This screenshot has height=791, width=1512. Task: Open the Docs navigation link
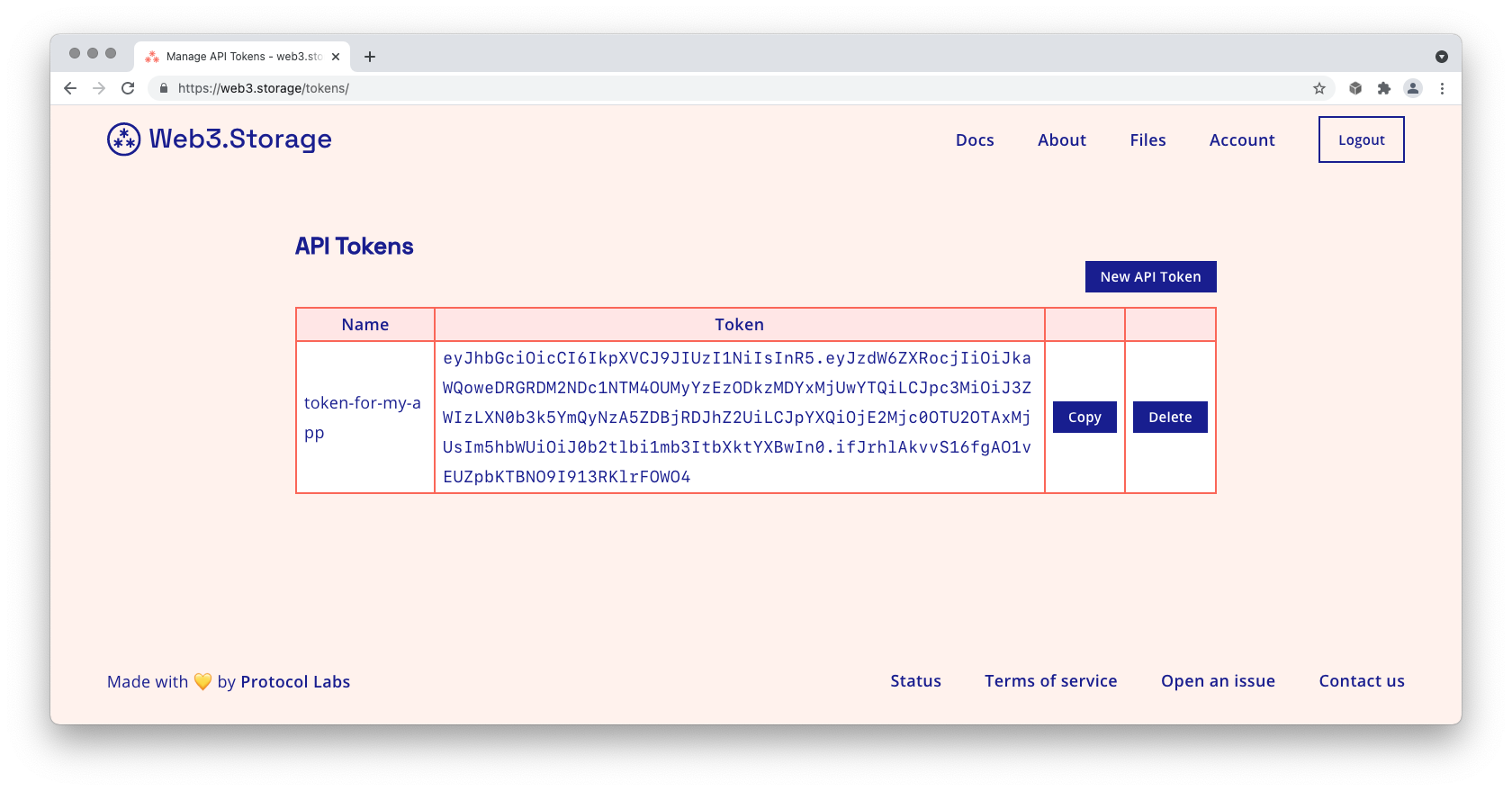click(975, 140)
